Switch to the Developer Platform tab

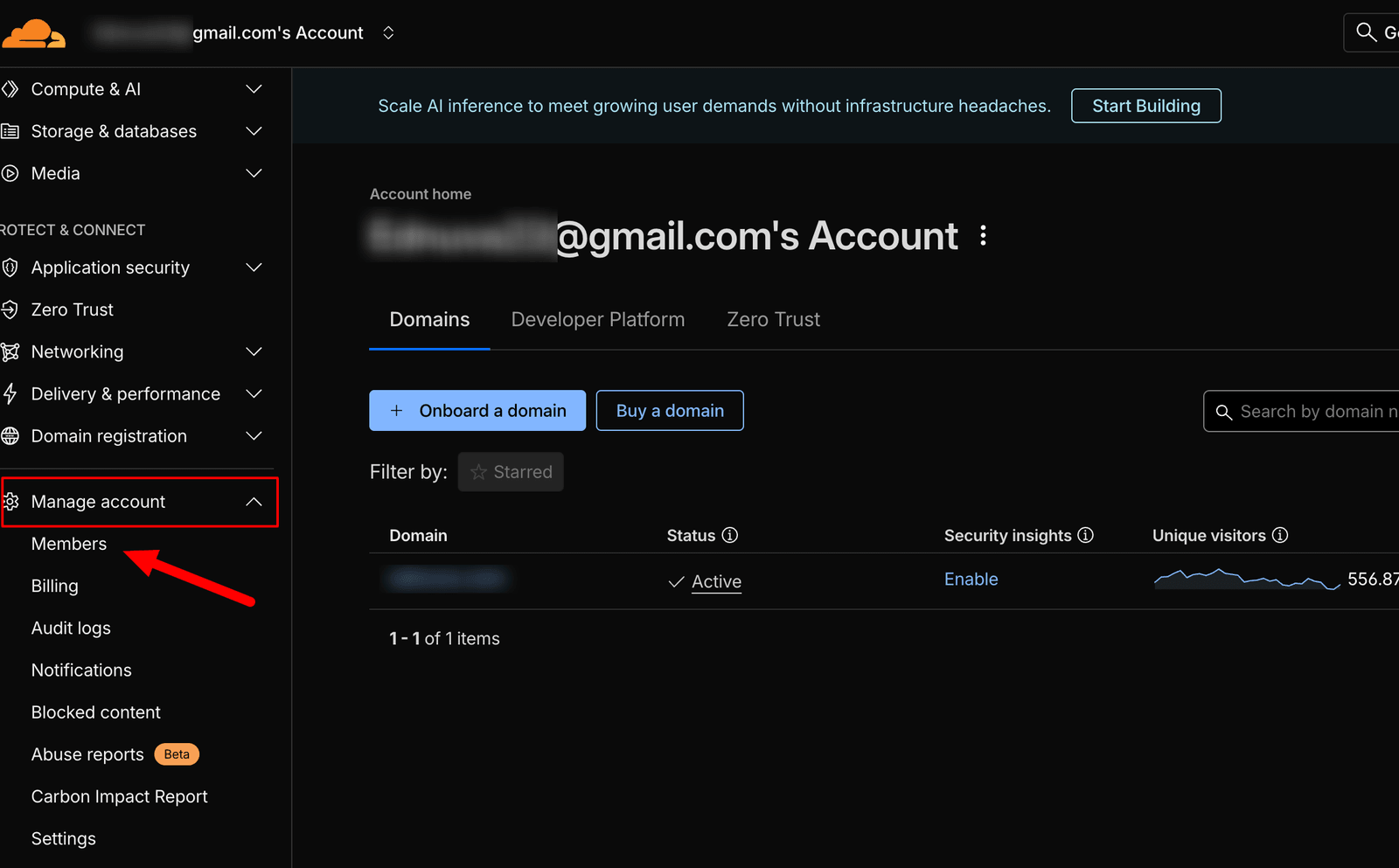[x=598, y=319]
